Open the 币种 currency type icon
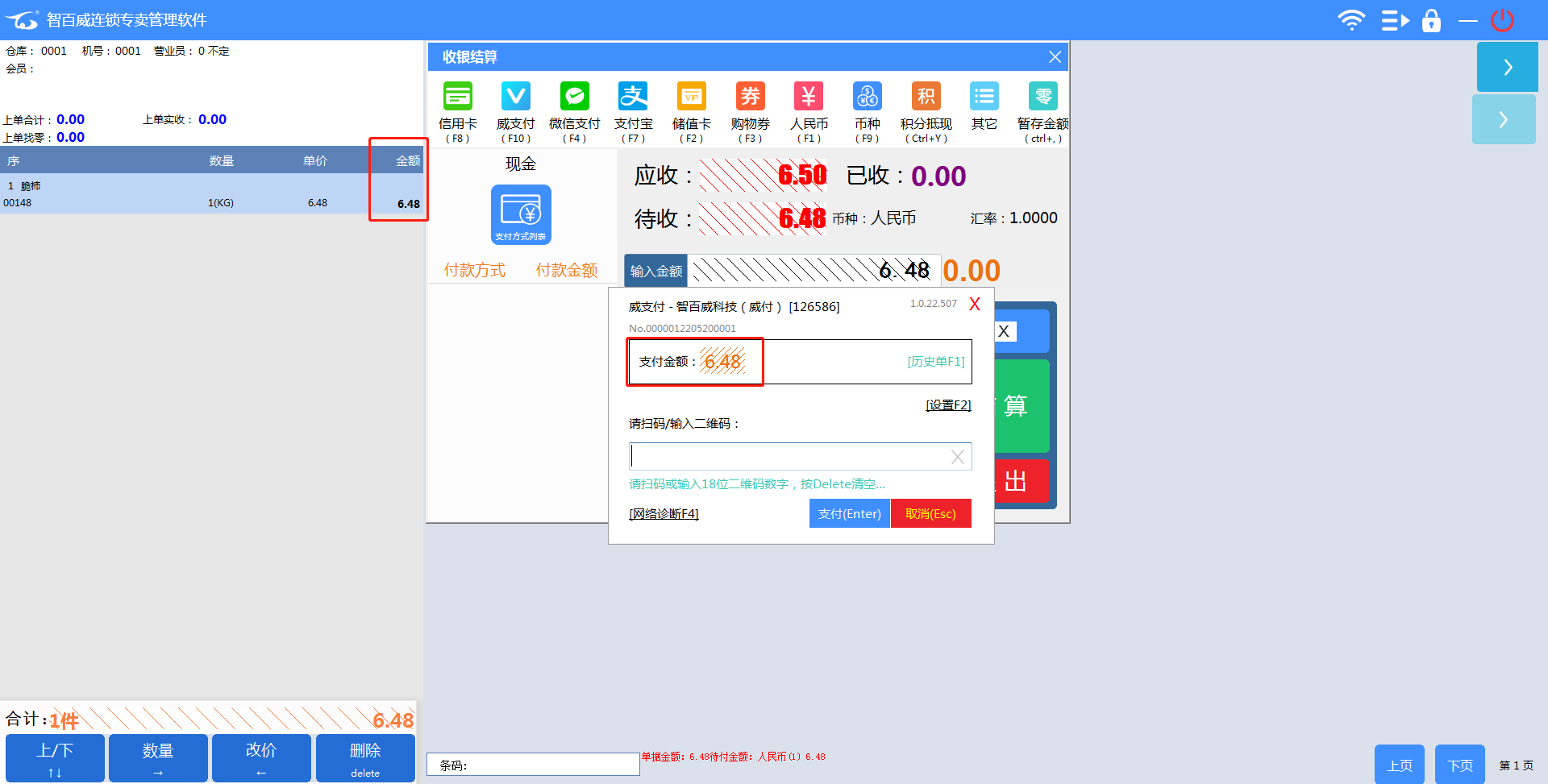The image size is (1548, 784). click(868, 97)
